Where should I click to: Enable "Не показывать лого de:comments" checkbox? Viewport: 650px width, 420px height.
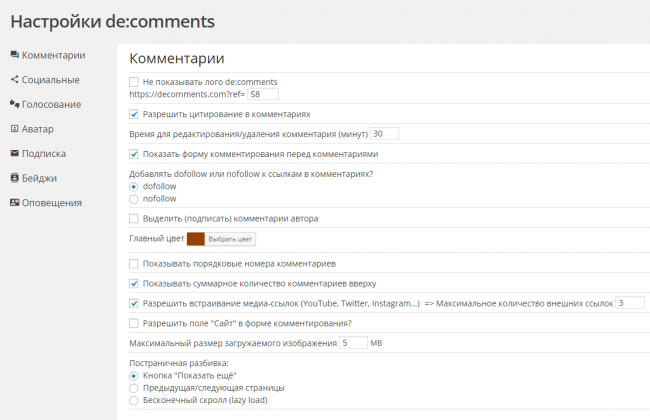click(135, 82)
